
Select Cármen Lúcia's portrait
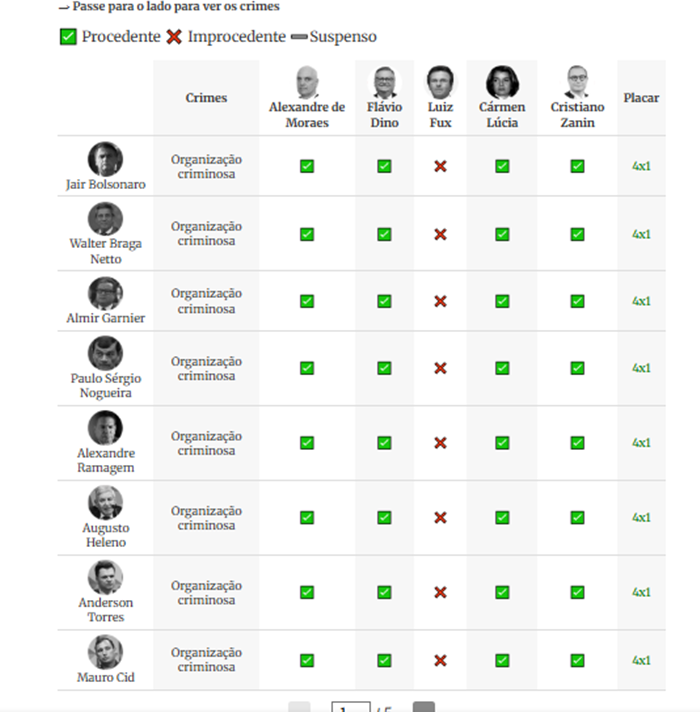tap(502, 82)
